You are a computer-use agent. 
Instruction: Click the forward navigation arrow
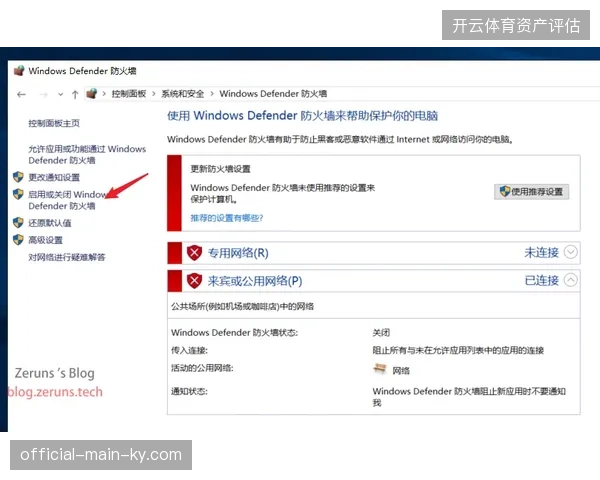tap(44, 94)
